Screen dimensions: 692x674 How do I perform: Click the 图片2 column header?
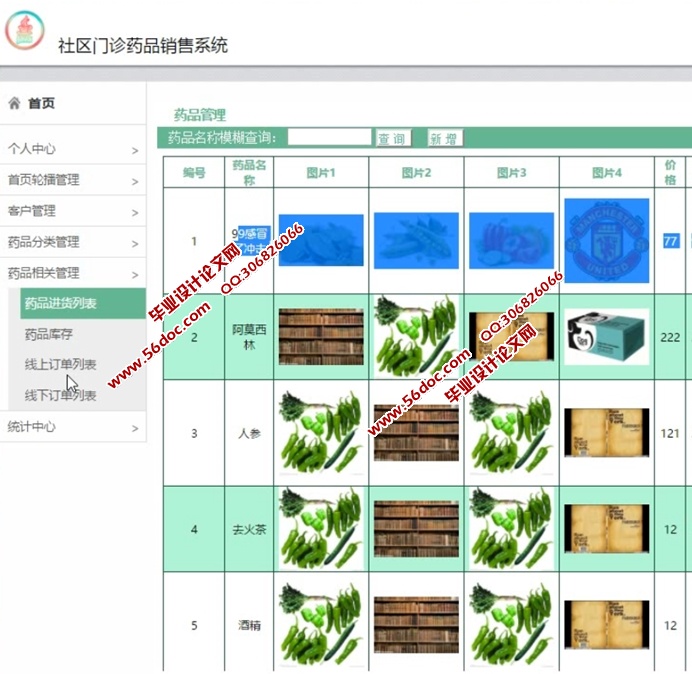coord(416,173)
